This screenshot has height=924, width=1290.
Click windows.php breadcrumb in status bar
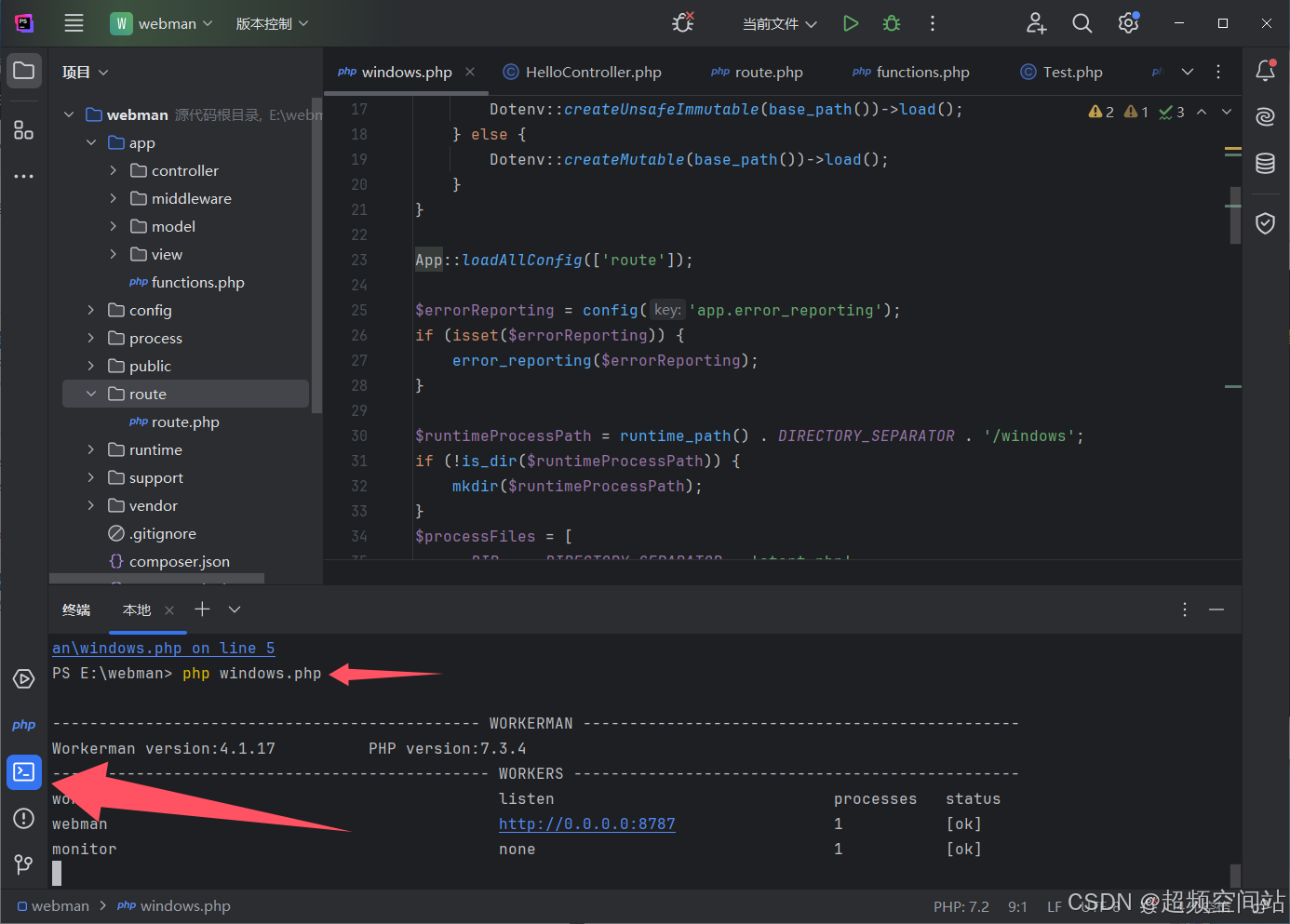(174, 906)
